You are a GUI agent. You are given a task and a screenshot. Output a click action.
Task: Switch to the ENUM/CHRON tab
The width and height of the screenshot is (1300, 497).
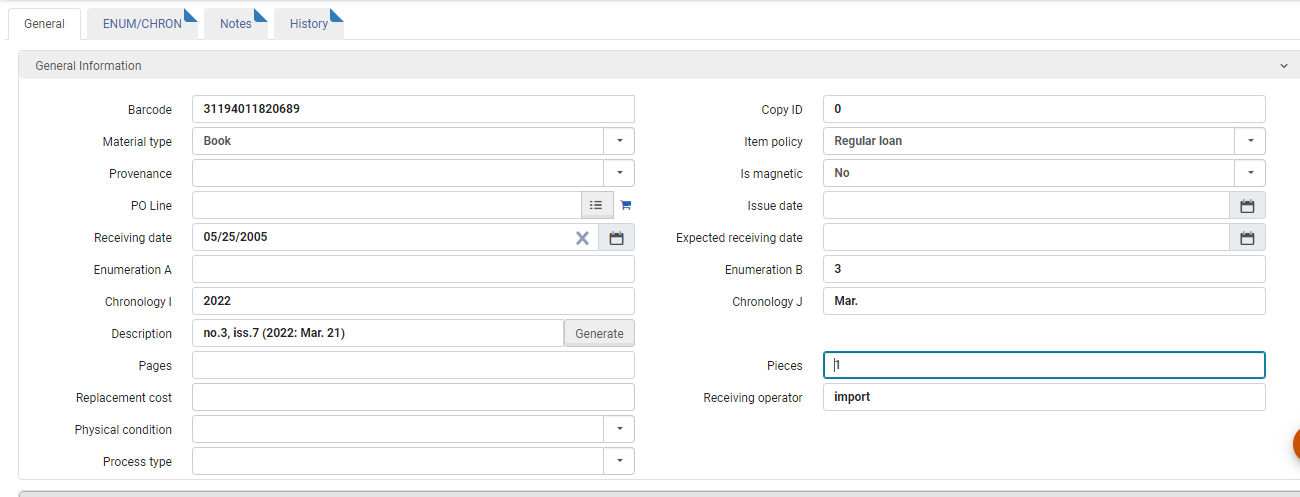coord(143,24)
